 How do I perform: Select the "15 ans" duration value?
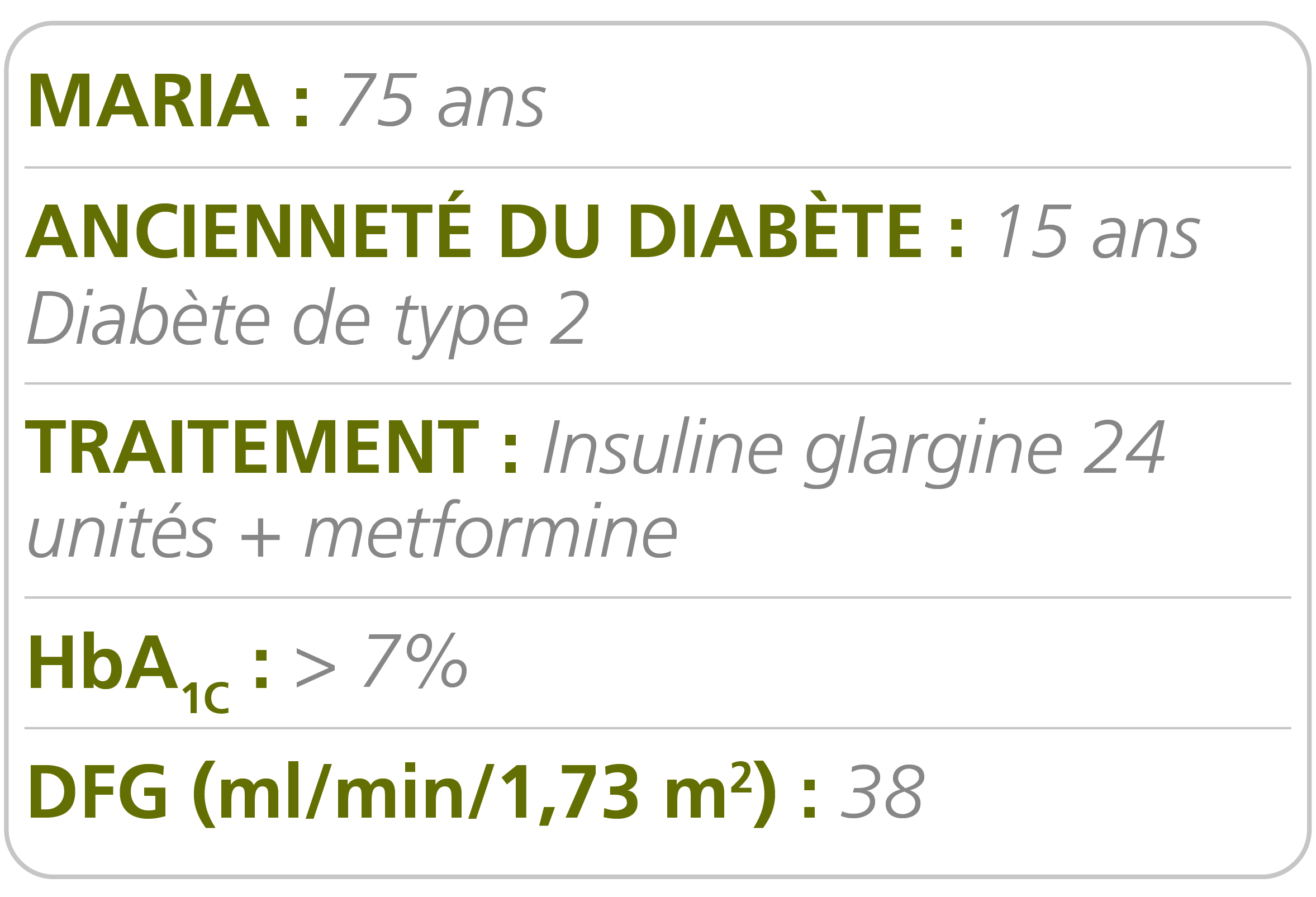tap(1099, 230)
